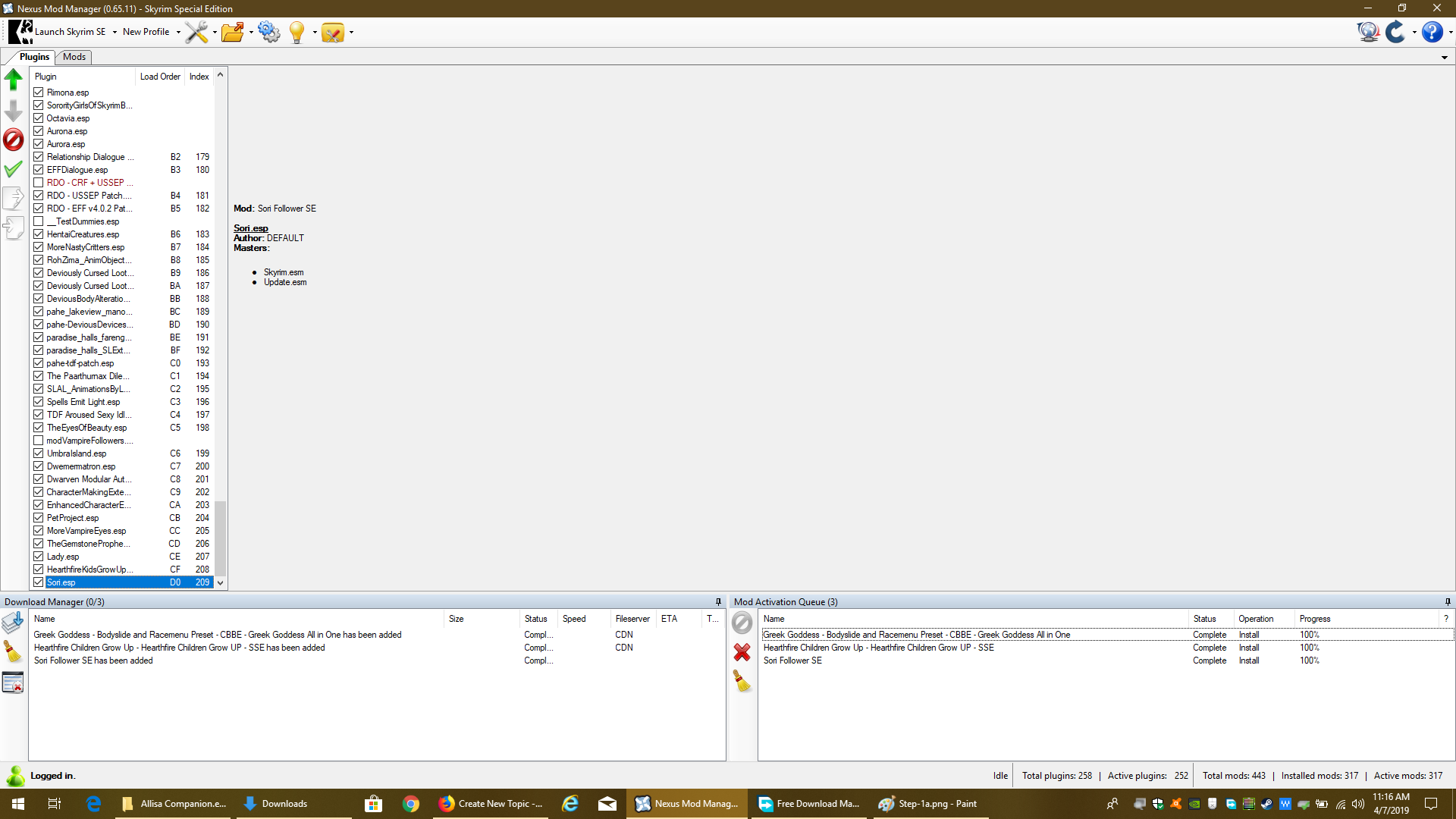Viewport: 1456px width, 819px height.
Task: Click the open folder icon in toolbar
Action: [233, 32]
